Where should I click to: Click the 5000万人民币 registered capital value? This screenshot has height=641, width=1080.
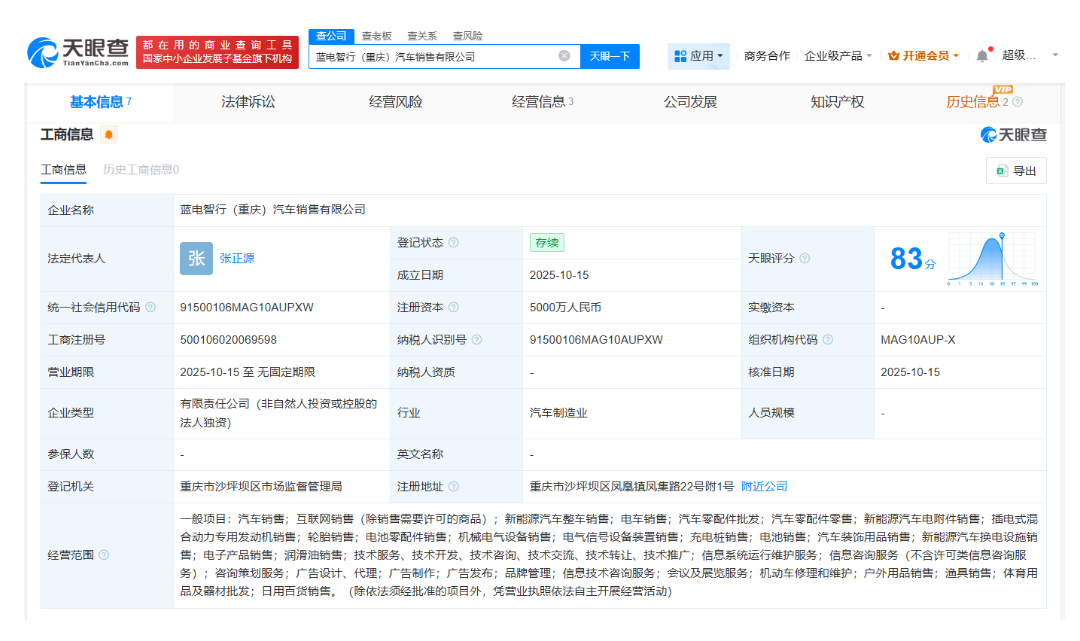565,308
